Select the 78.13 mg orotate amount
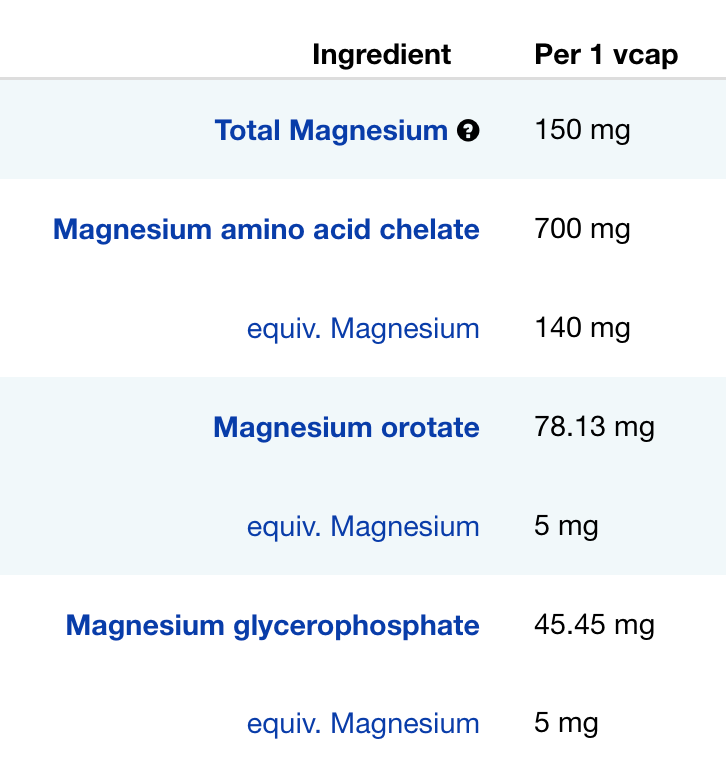Viewport: 726px width, 768px height. click(594, 428)
